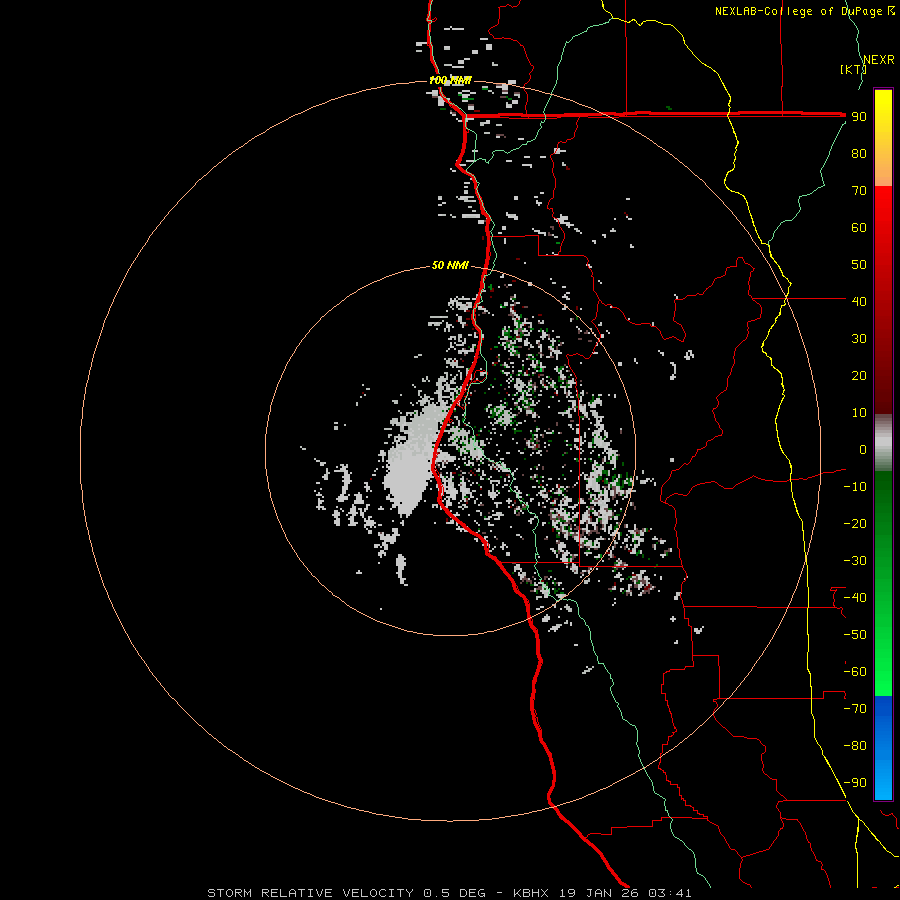Click the 70 value on the velocity scale

[x=859, y=191]
